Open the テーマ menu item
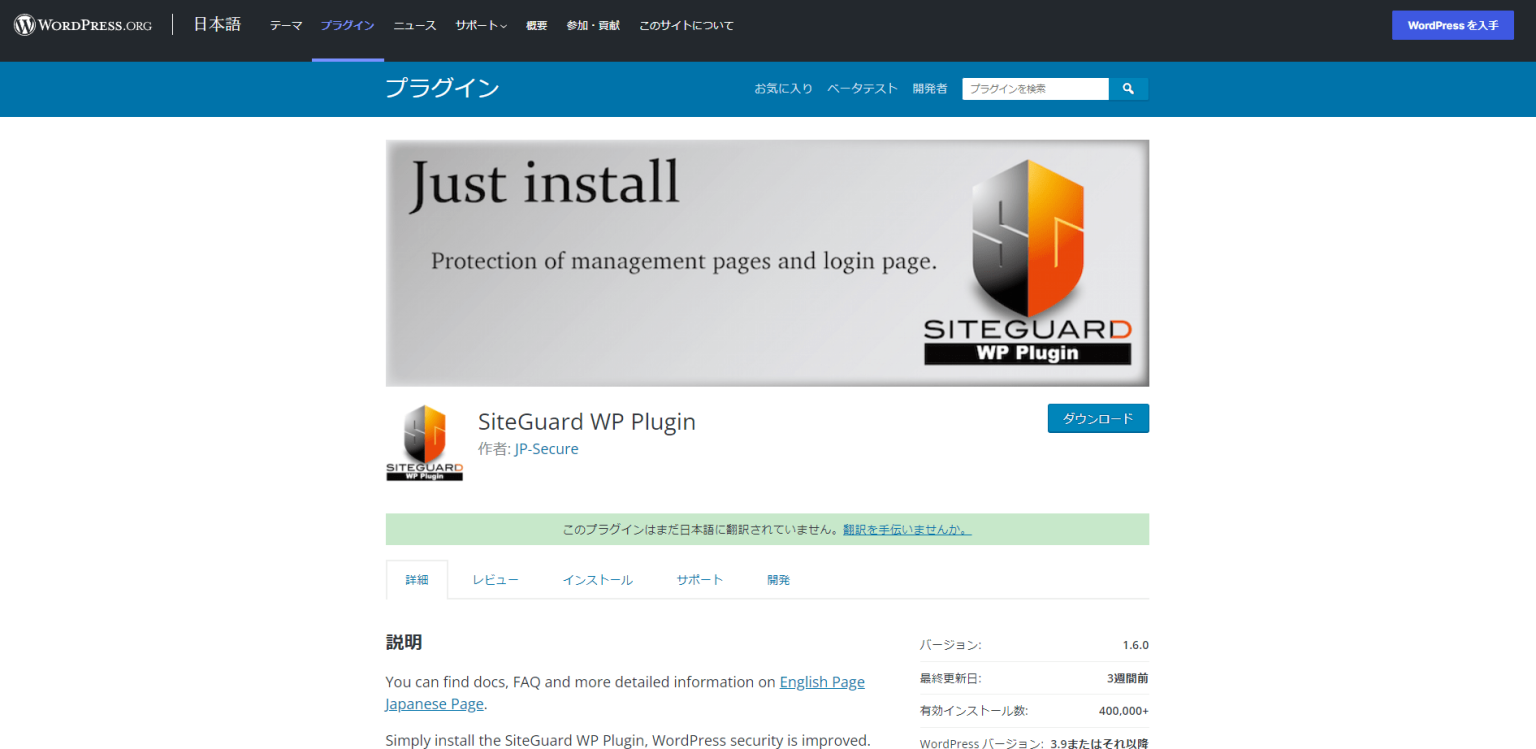 tap(285, 25)
